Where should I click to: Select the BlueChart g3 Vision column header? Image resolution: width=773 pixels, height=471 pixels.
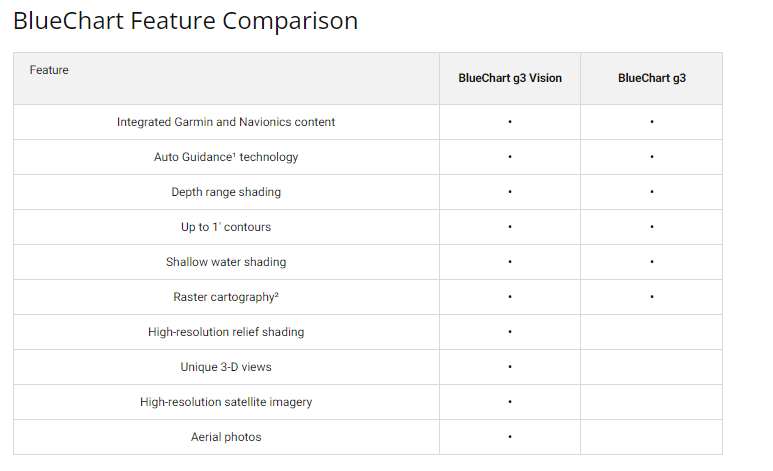tap(510, 78)
